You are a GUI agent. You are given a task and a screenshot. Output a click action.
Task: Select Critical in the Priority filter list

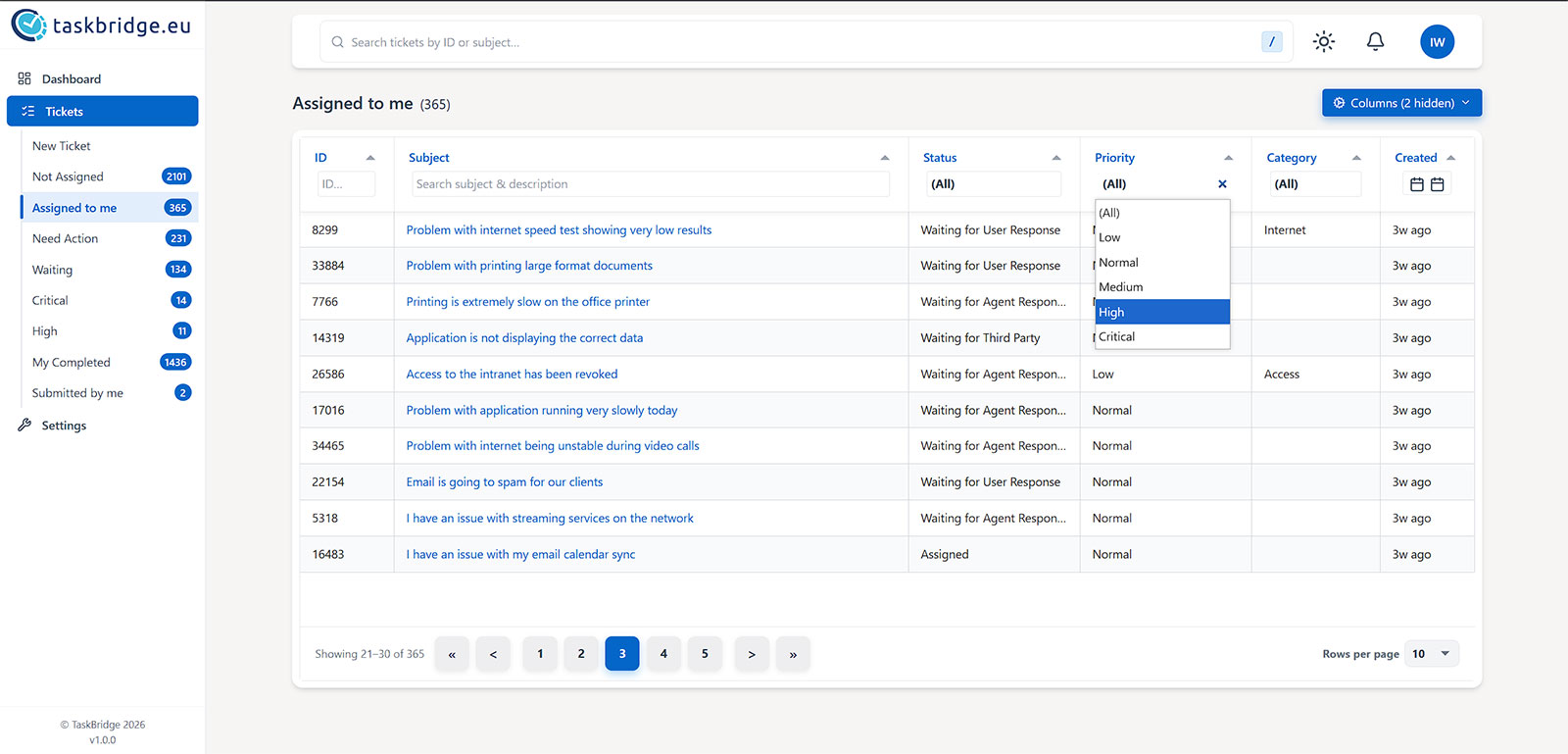(1162, 336)
